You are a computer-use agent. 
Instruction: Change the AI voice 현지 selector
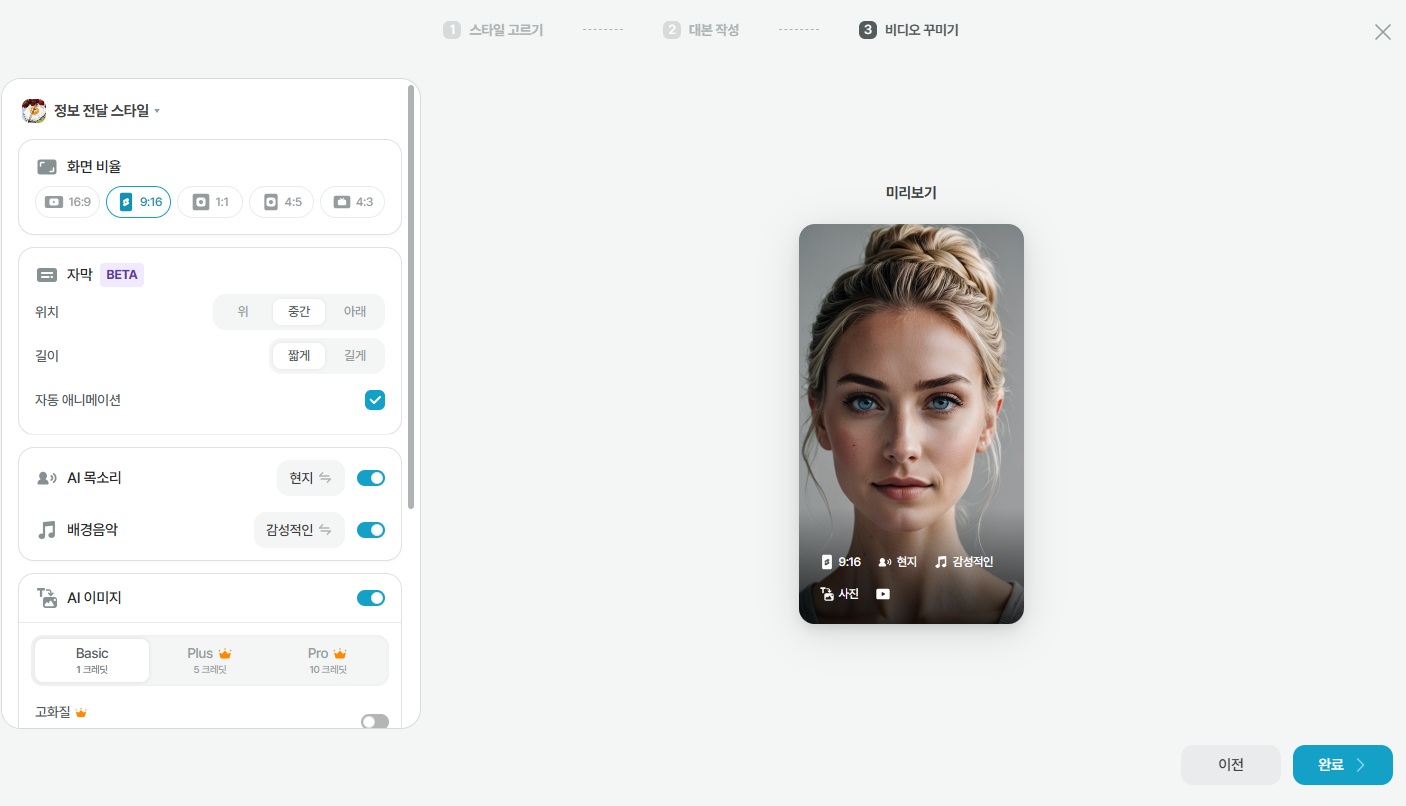pyautogui.click(x=311, y=478)
